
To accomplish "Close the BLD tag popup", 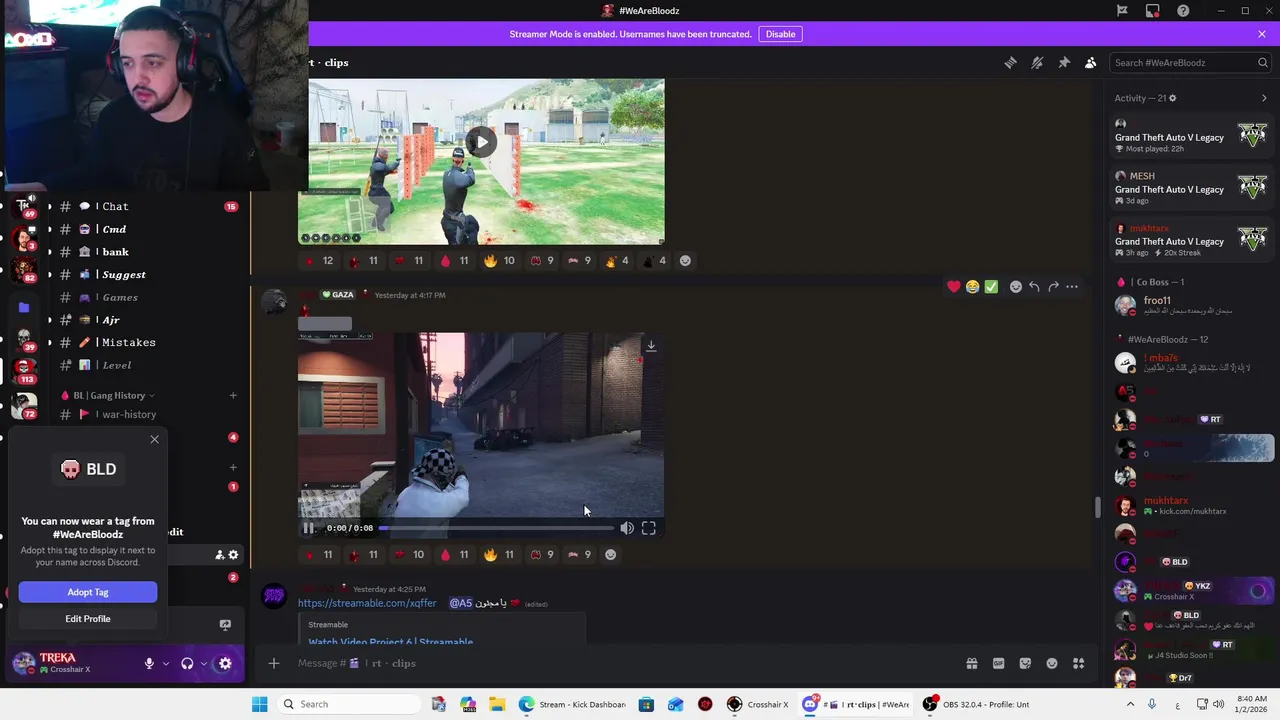I will tap(154, 440).
